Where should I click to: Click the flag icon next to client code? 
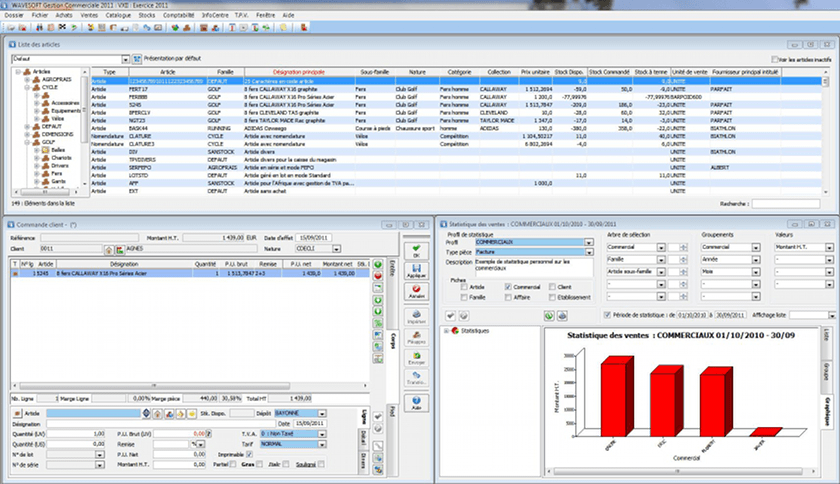[119, 250]
